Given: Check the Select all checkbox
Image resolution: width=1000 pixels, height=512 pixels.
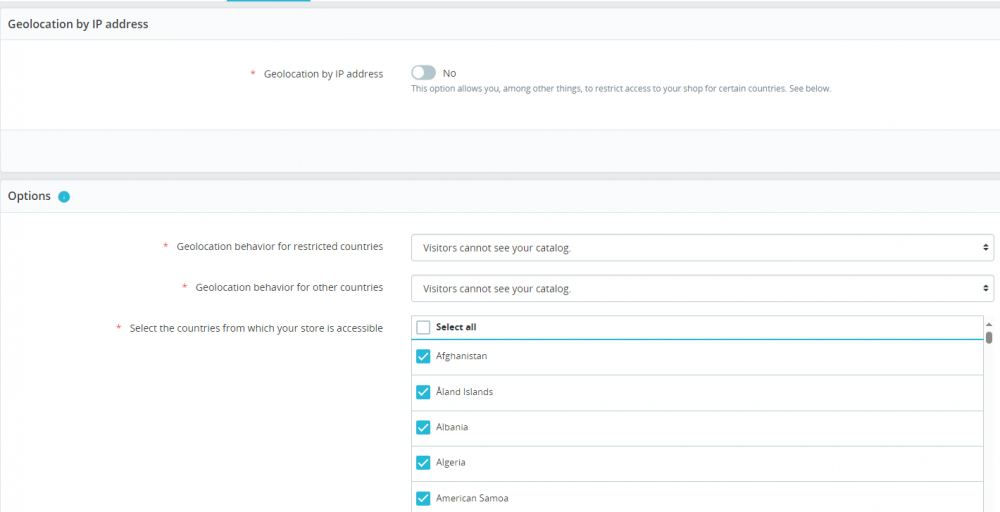Looking at the screenshot, I should [423, 327].
